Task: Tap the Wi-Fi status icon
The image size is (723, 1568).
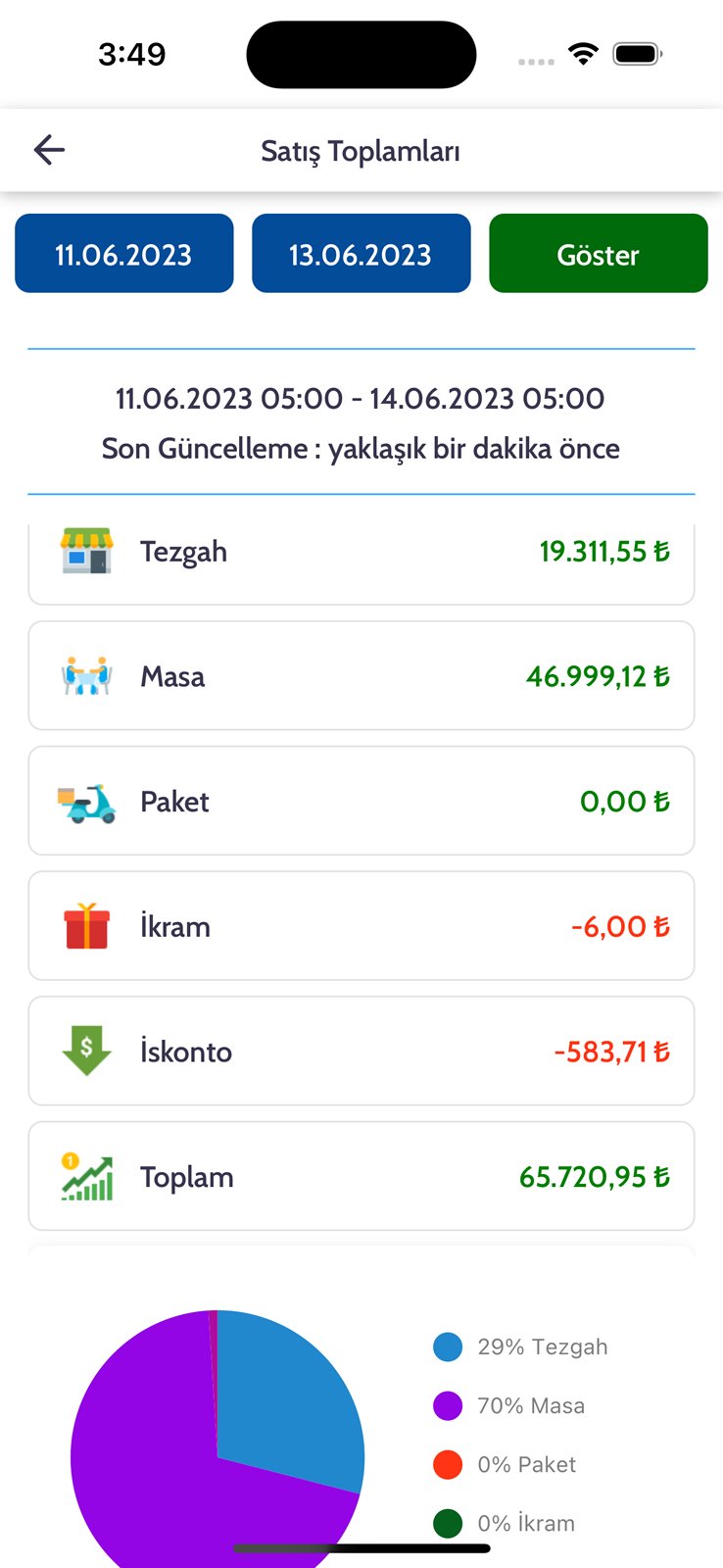Action: click(583, 54)
